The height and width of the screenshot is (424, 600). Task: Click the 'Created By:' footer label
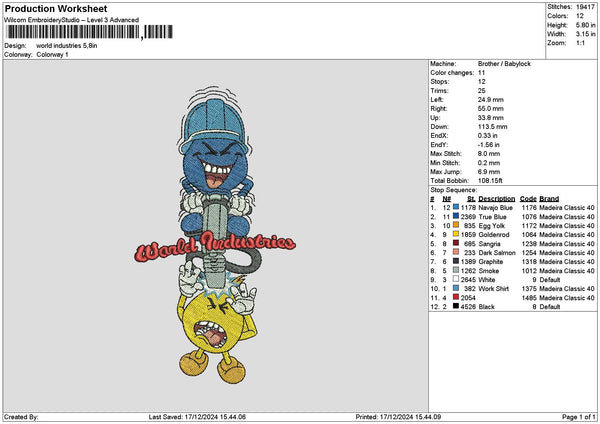tap(21, 417)
